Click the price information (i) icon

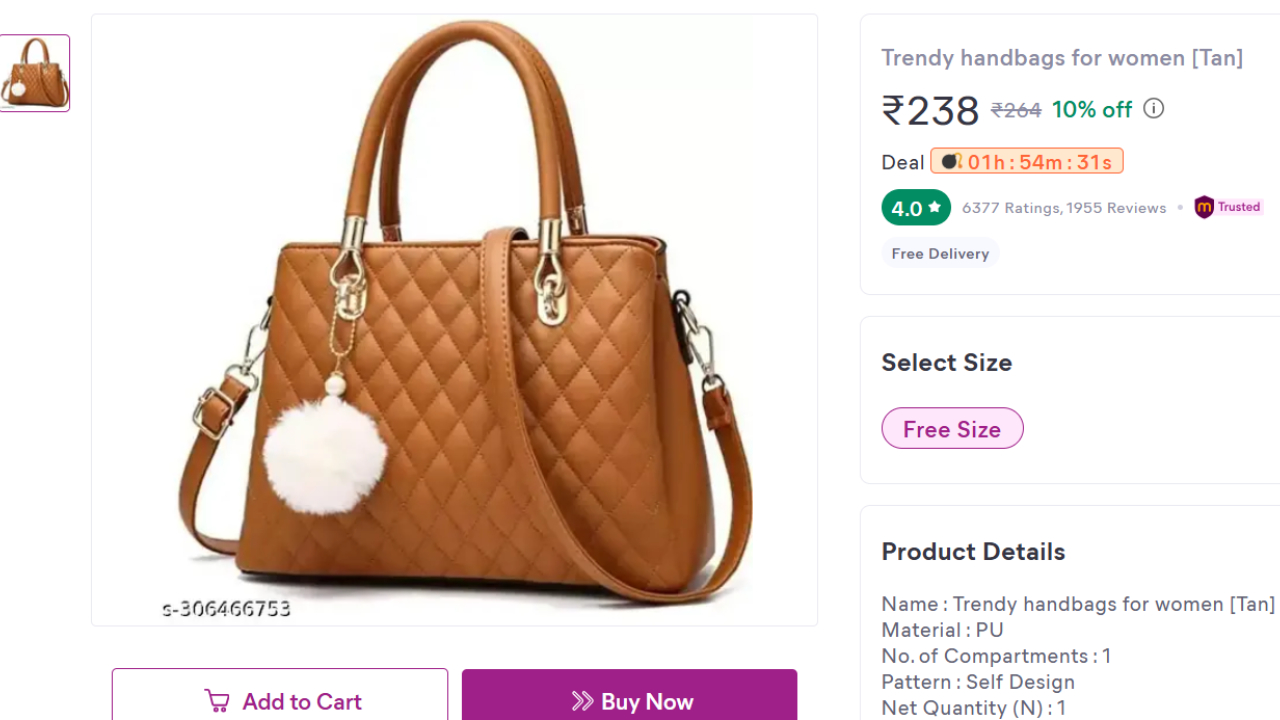(x=1153, y=108)
